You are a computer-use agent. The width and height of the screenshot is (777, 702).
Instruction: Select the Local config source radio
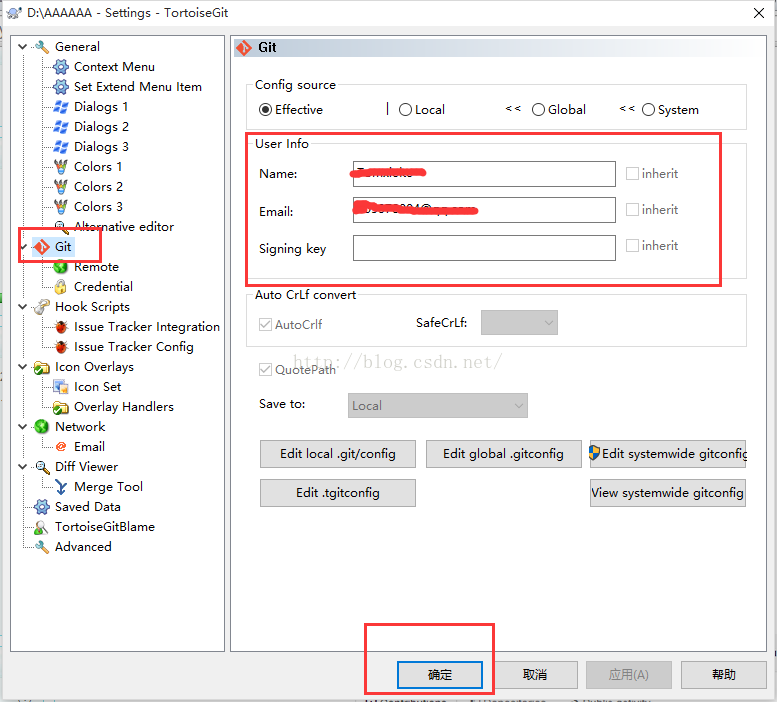click(405, 109)
